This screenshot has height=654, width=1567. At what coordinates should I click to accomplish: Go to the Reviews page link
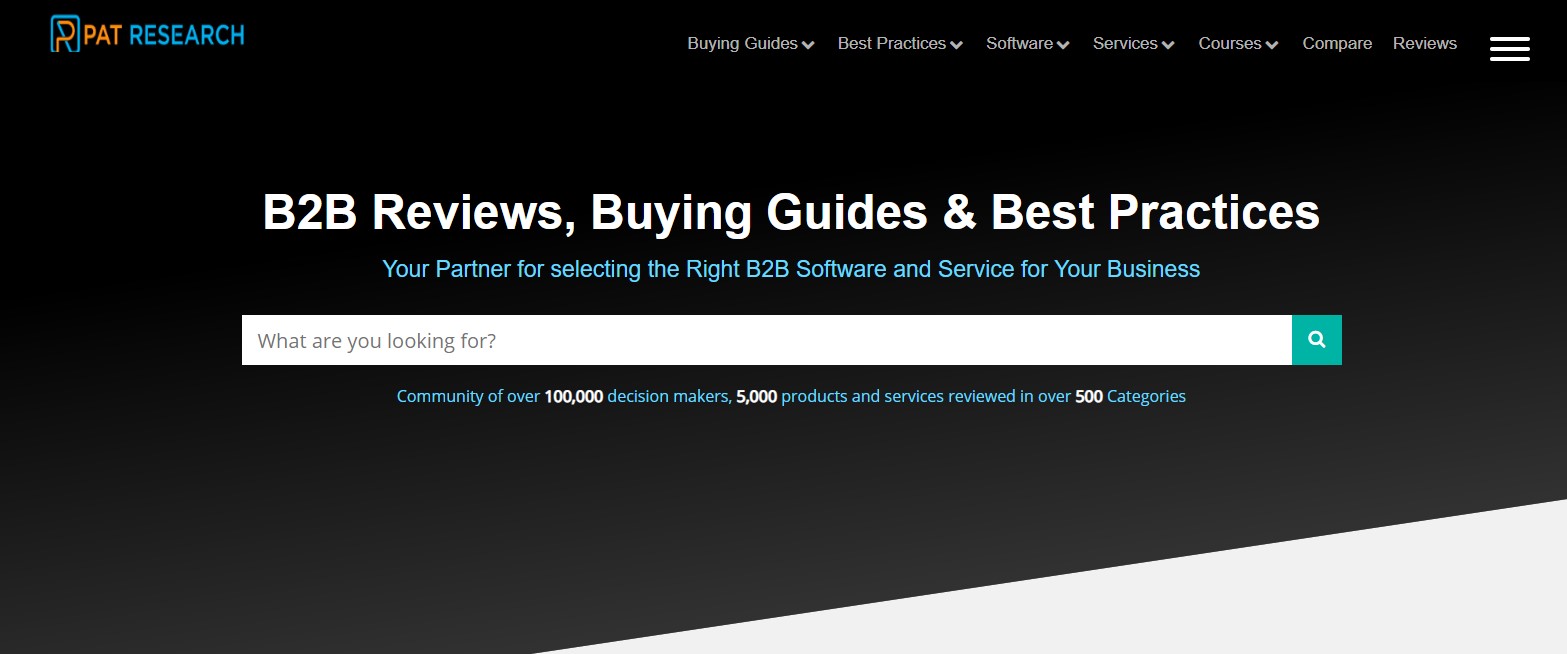[x=1425, y=43]
